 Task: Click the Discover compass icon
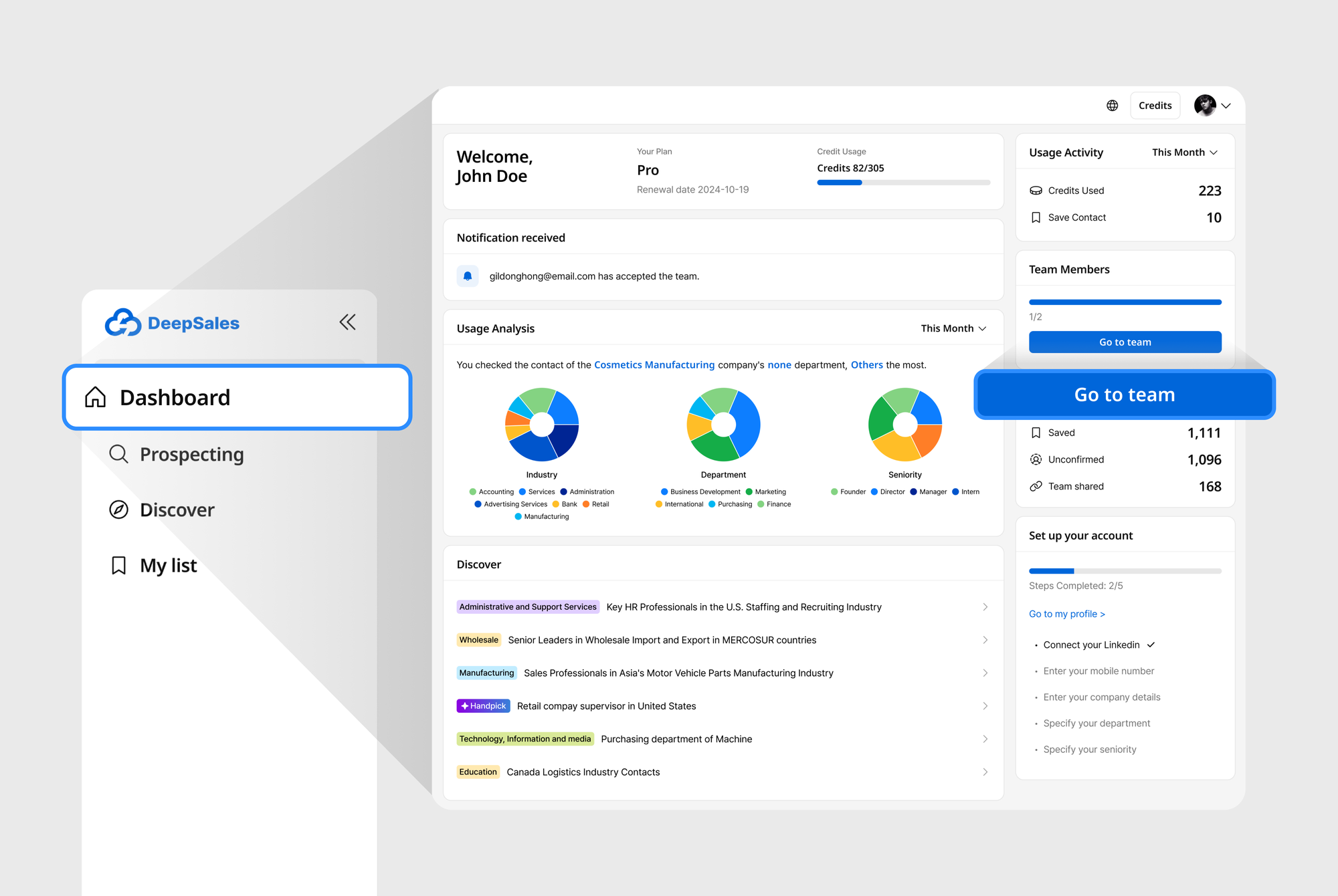coord(118,510)
